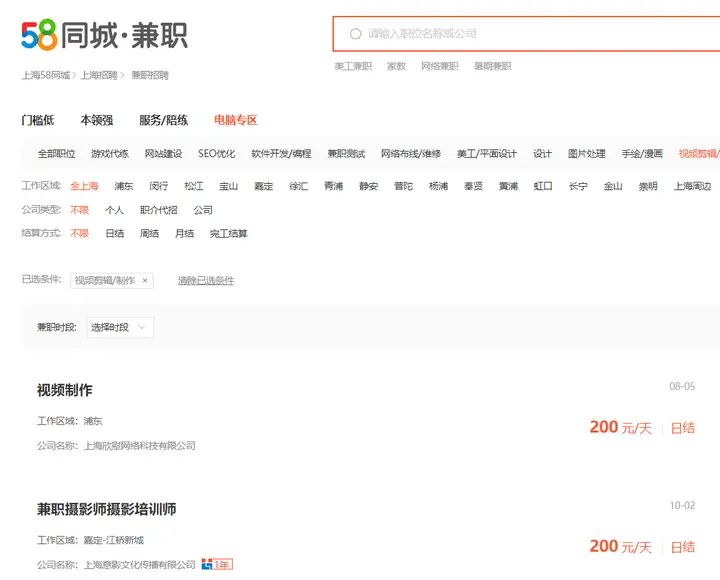This screenshot has width=720, height=580.
Task: Switch to the 本领强 tab
Action: tap(96, 120)
